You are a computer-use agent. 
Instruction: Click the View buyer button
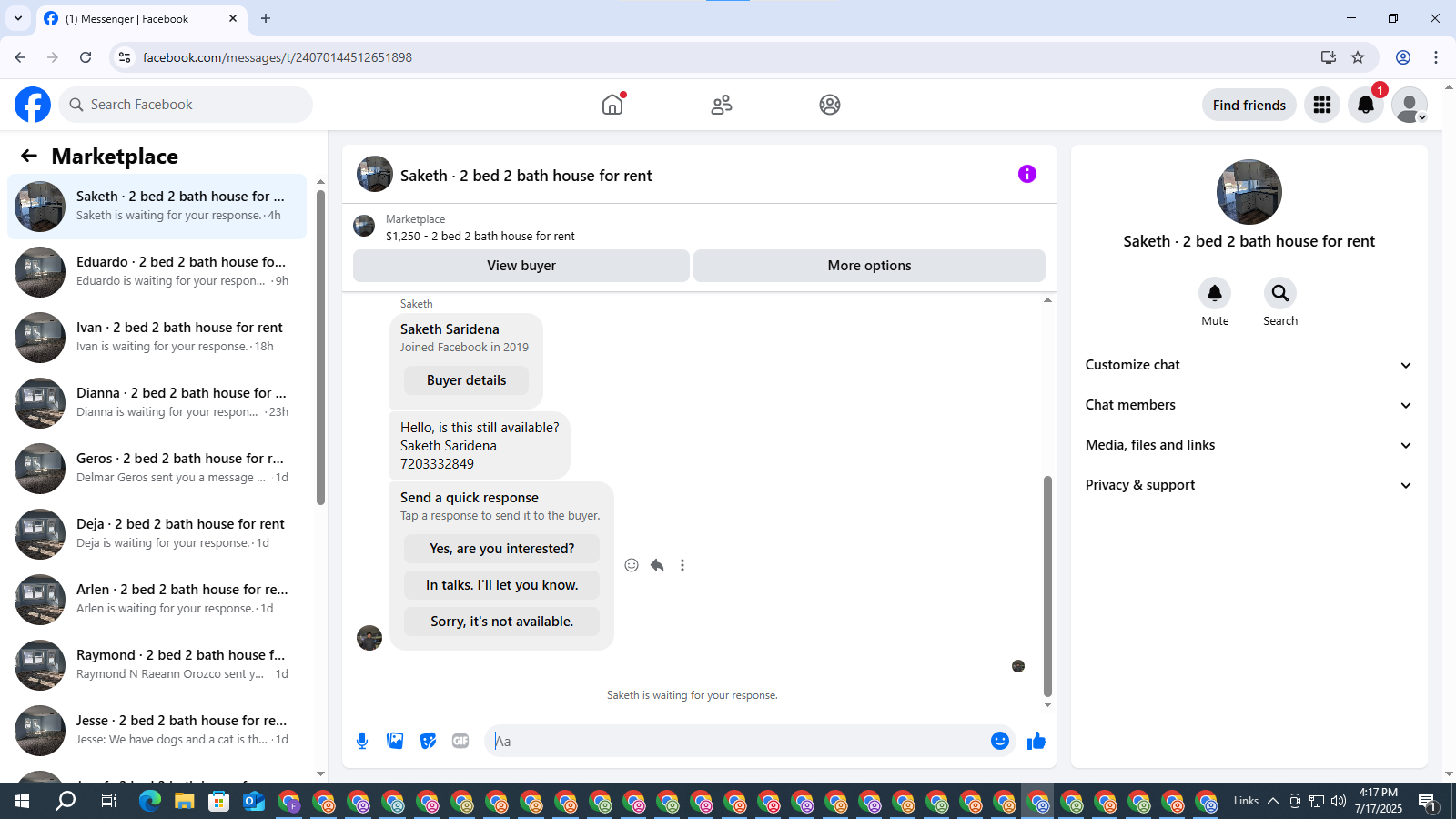[x=521, y=266]
